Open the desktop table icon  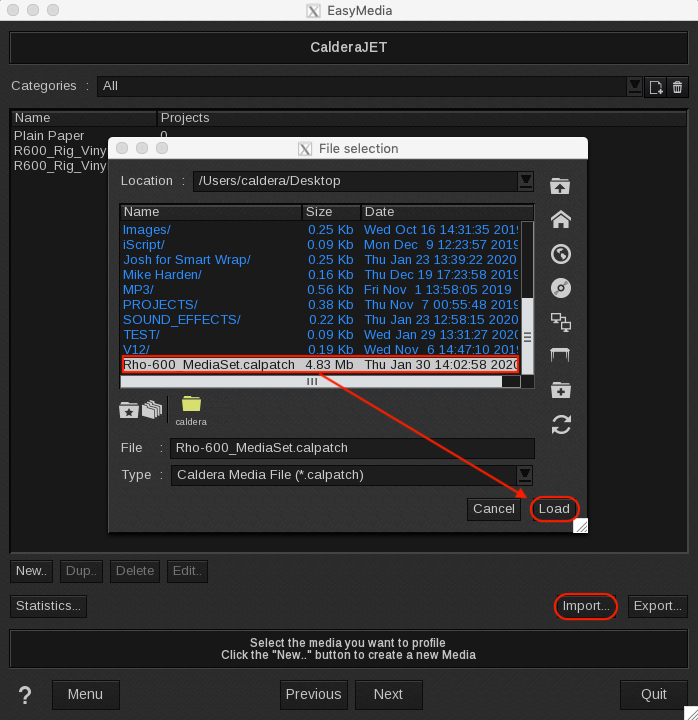tap(560, 354)
